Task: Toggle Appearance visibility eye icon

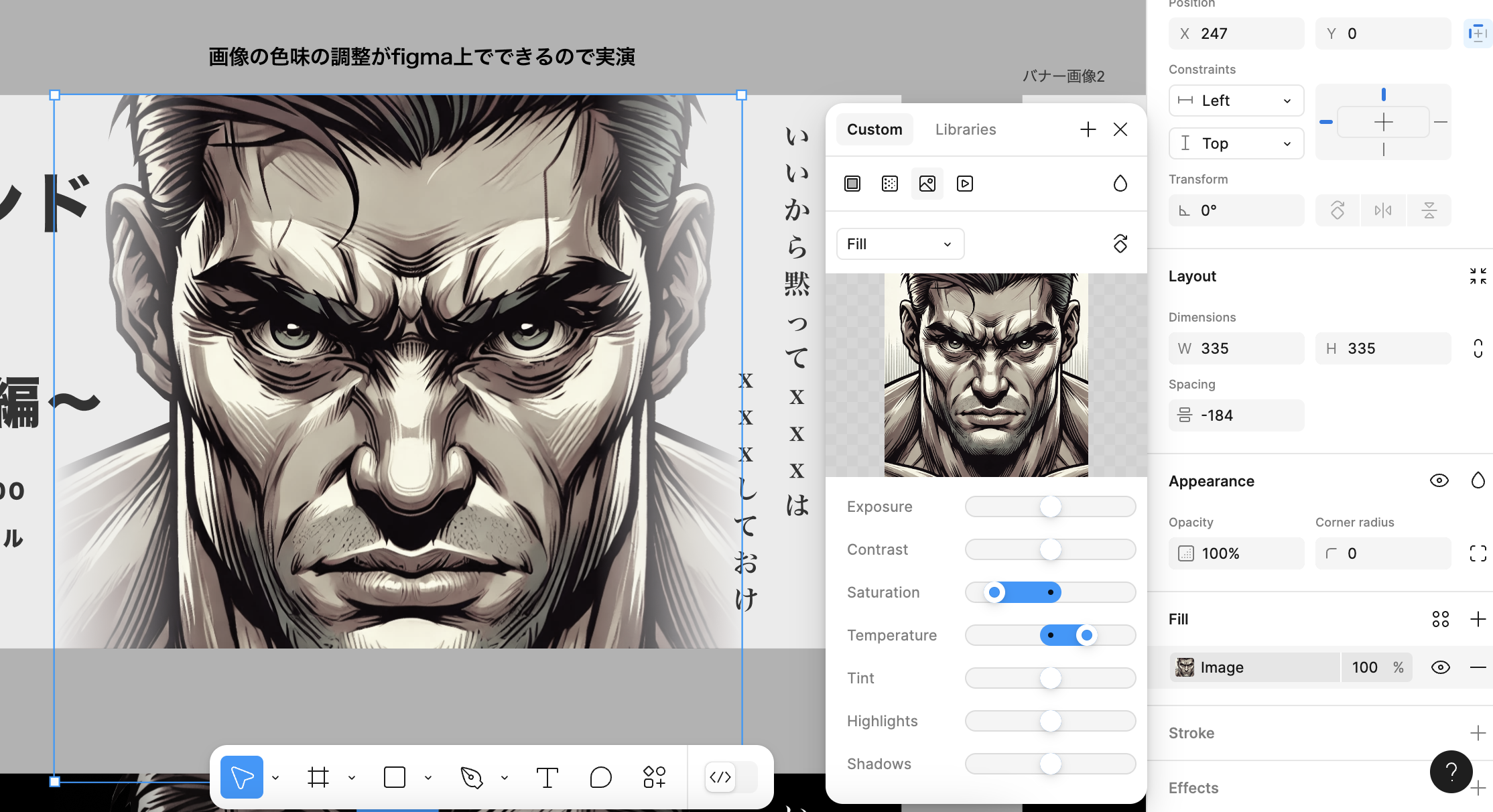Action: 1439,480
